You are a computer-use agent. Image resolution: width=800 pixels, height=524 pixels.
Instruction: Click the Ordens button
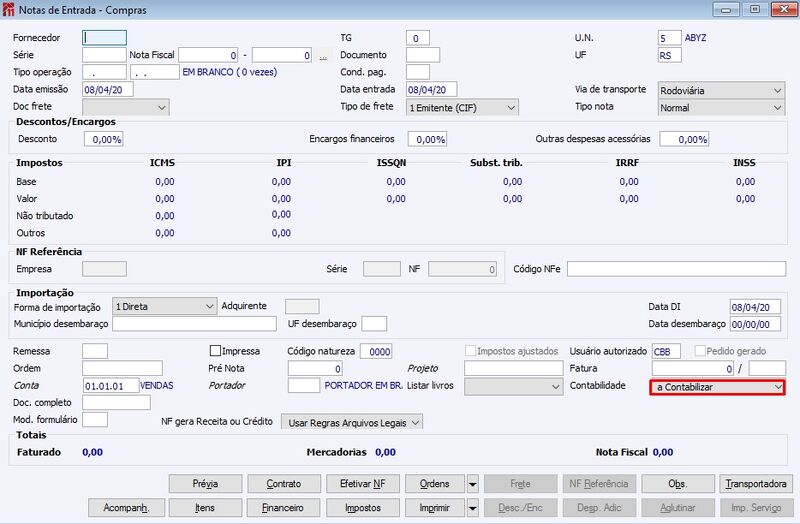tap(435, 484)
